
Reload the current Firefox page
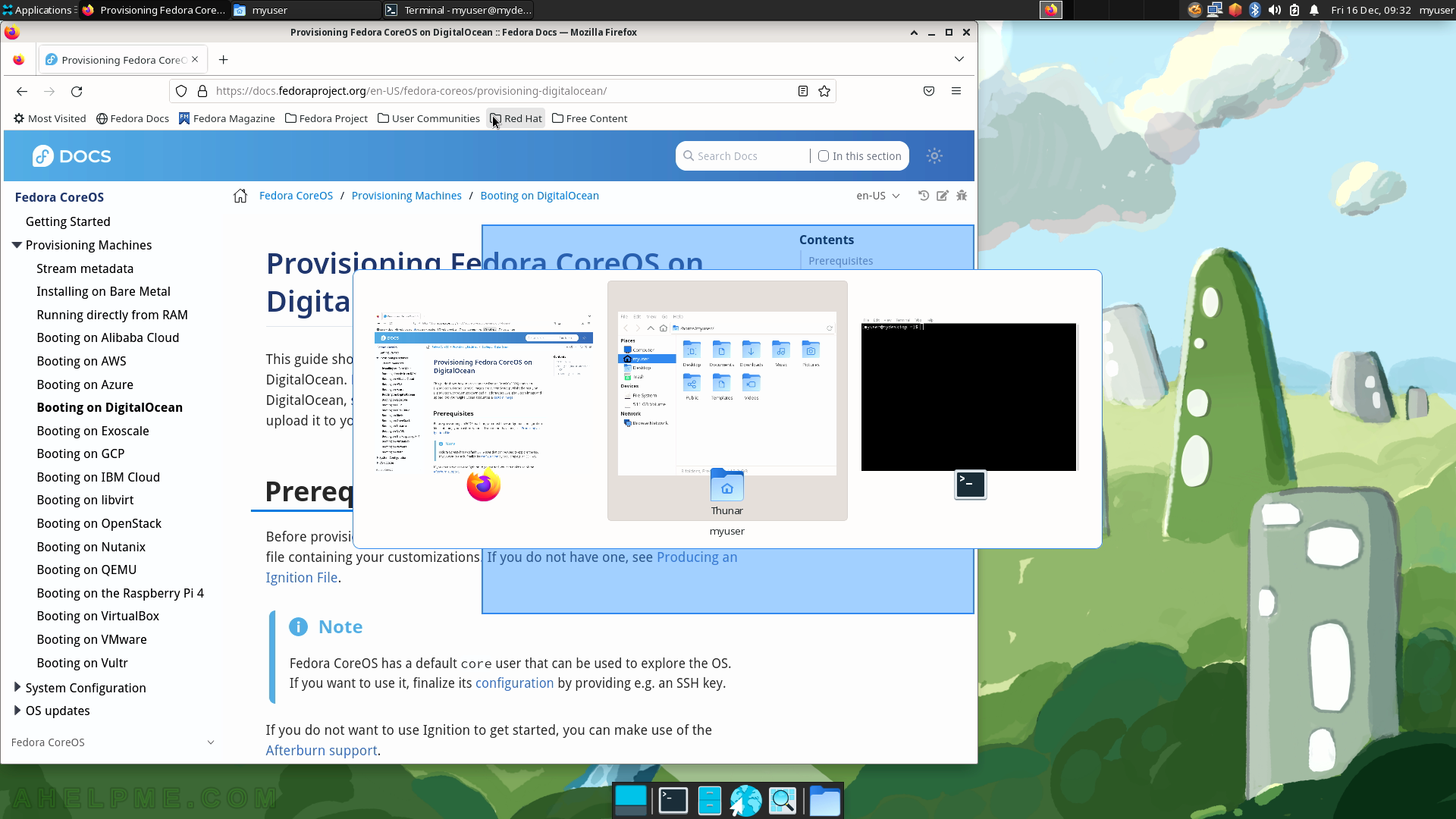pos(77,91)
